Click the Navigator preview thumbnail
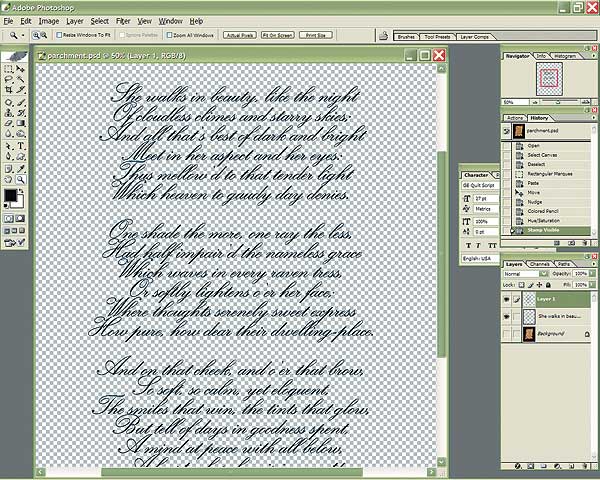This screenshot has width=600, height=480. pyautogui.click(x=549, y=79)
